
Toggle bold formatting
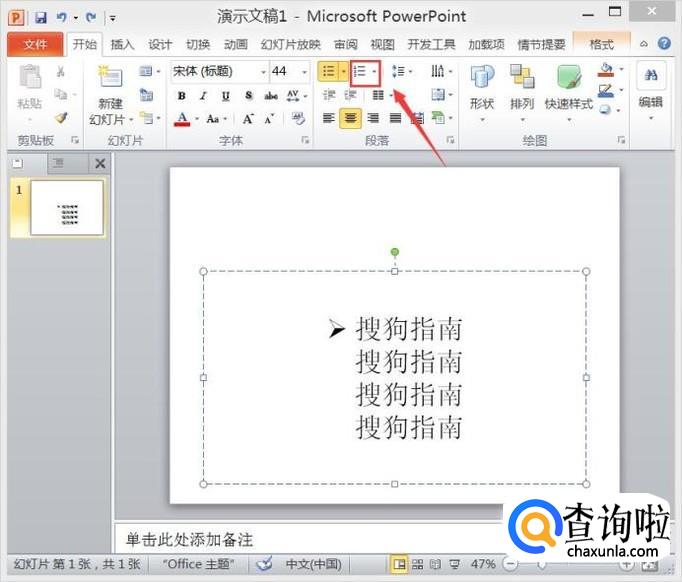182,96
